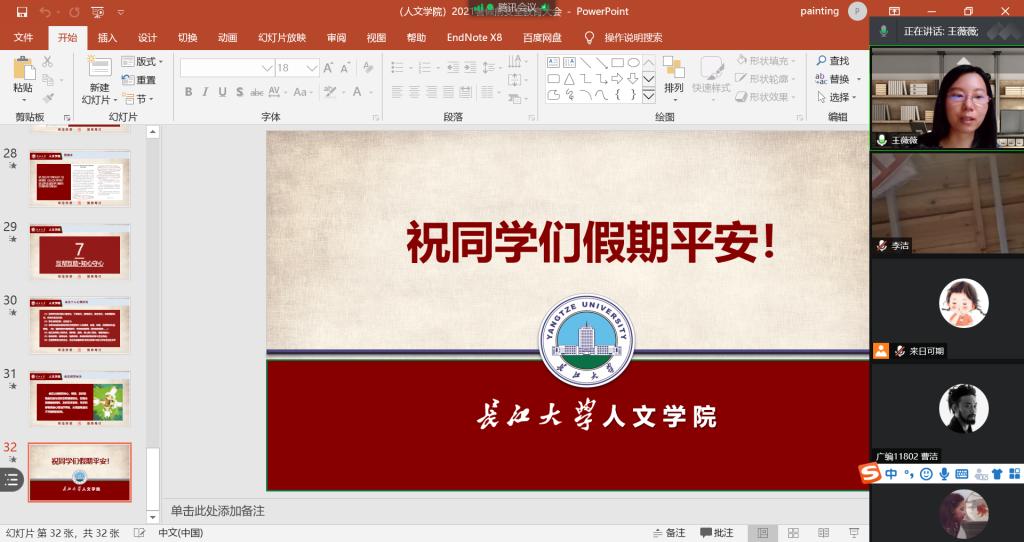The height and width of the screenshot is (542, 1024).
Task: Click the Sogou input method S icon
Action: pyautogui.click(x=873, y=473)
